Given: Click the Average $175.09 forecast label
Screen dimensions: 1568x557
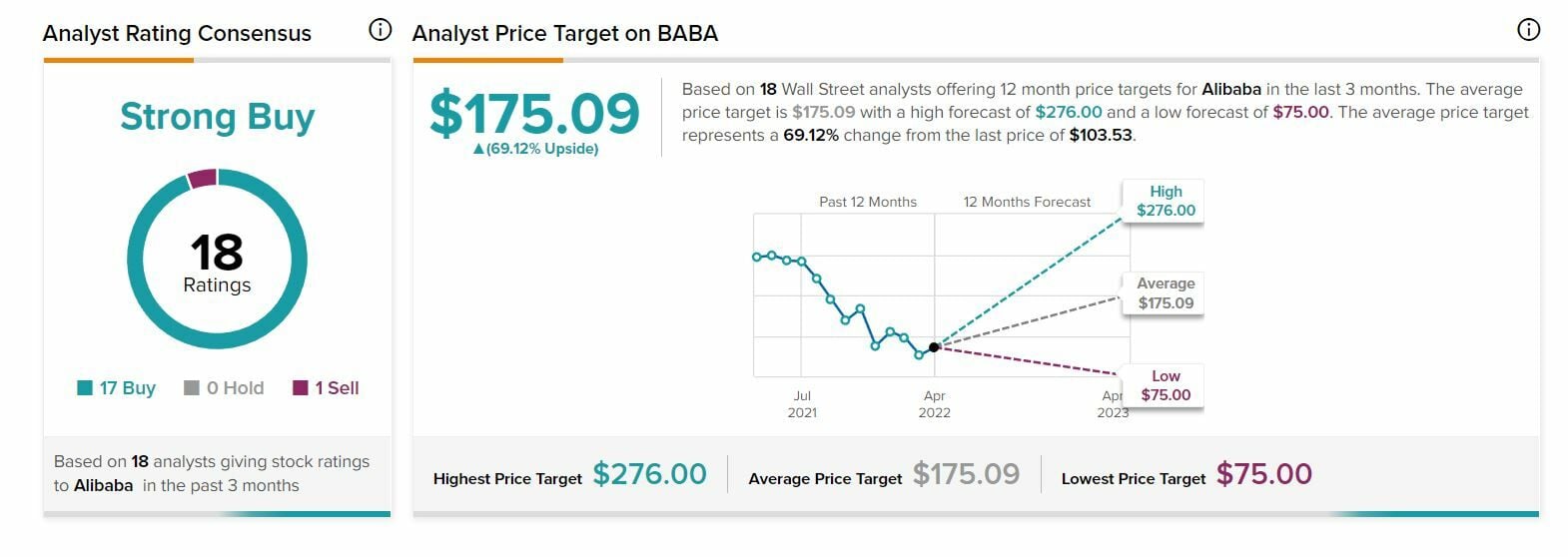Looking at the screenshot, I should coord(1166,293).
